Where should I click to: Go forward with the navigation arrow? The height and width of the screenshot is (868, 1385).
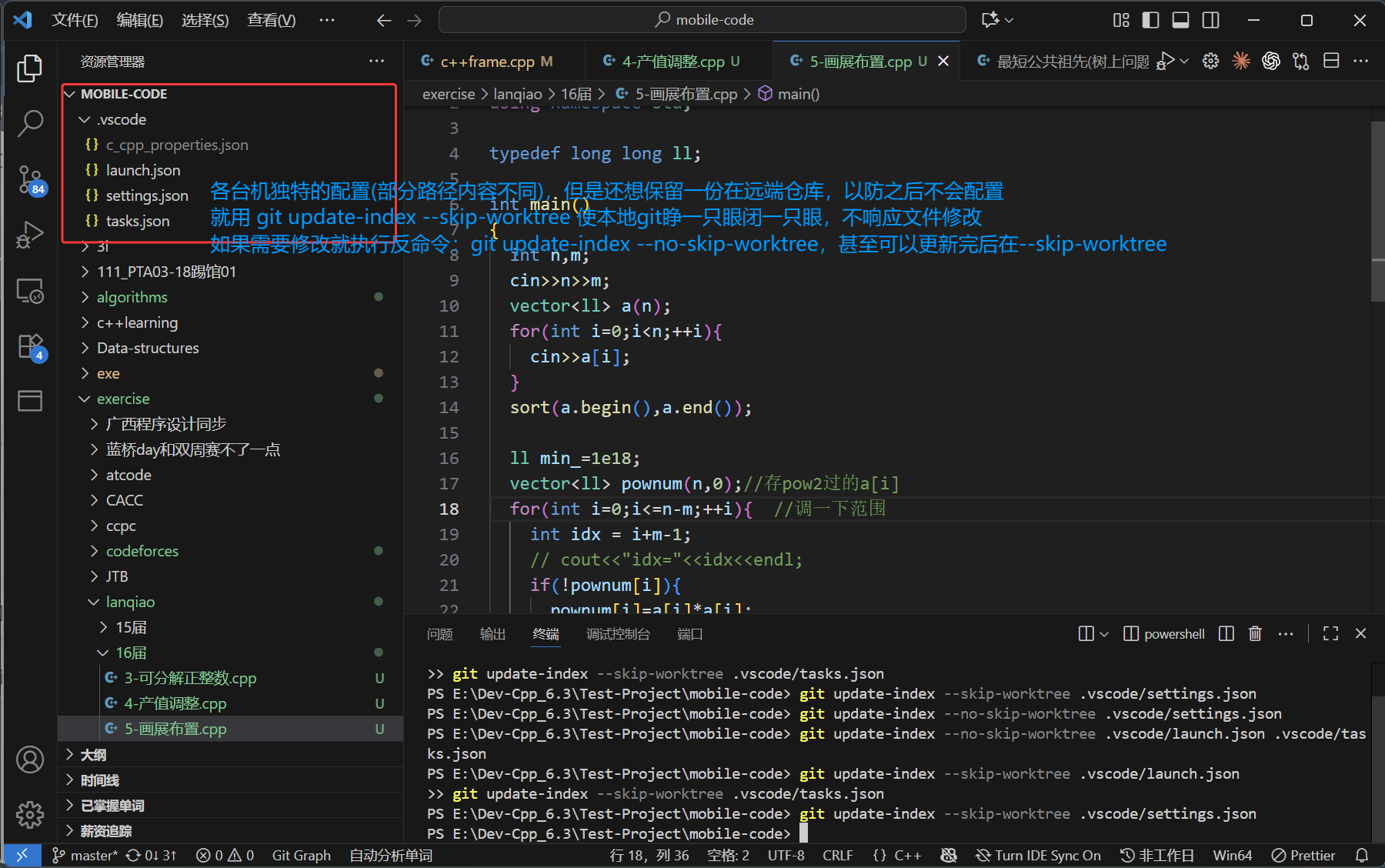(x=415, y=20)
